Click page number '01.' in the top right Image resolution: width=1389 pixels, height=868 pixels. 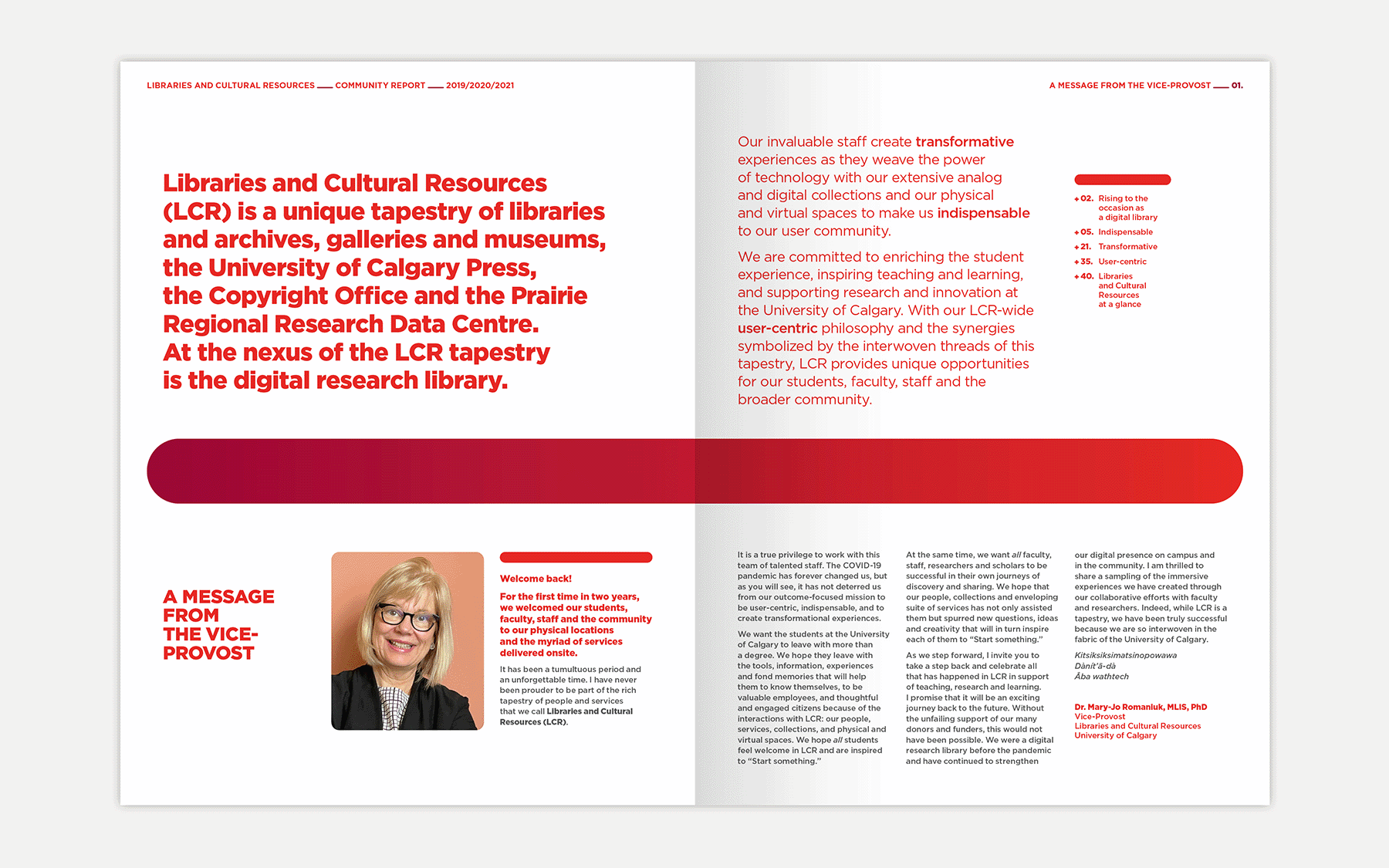1237,86
